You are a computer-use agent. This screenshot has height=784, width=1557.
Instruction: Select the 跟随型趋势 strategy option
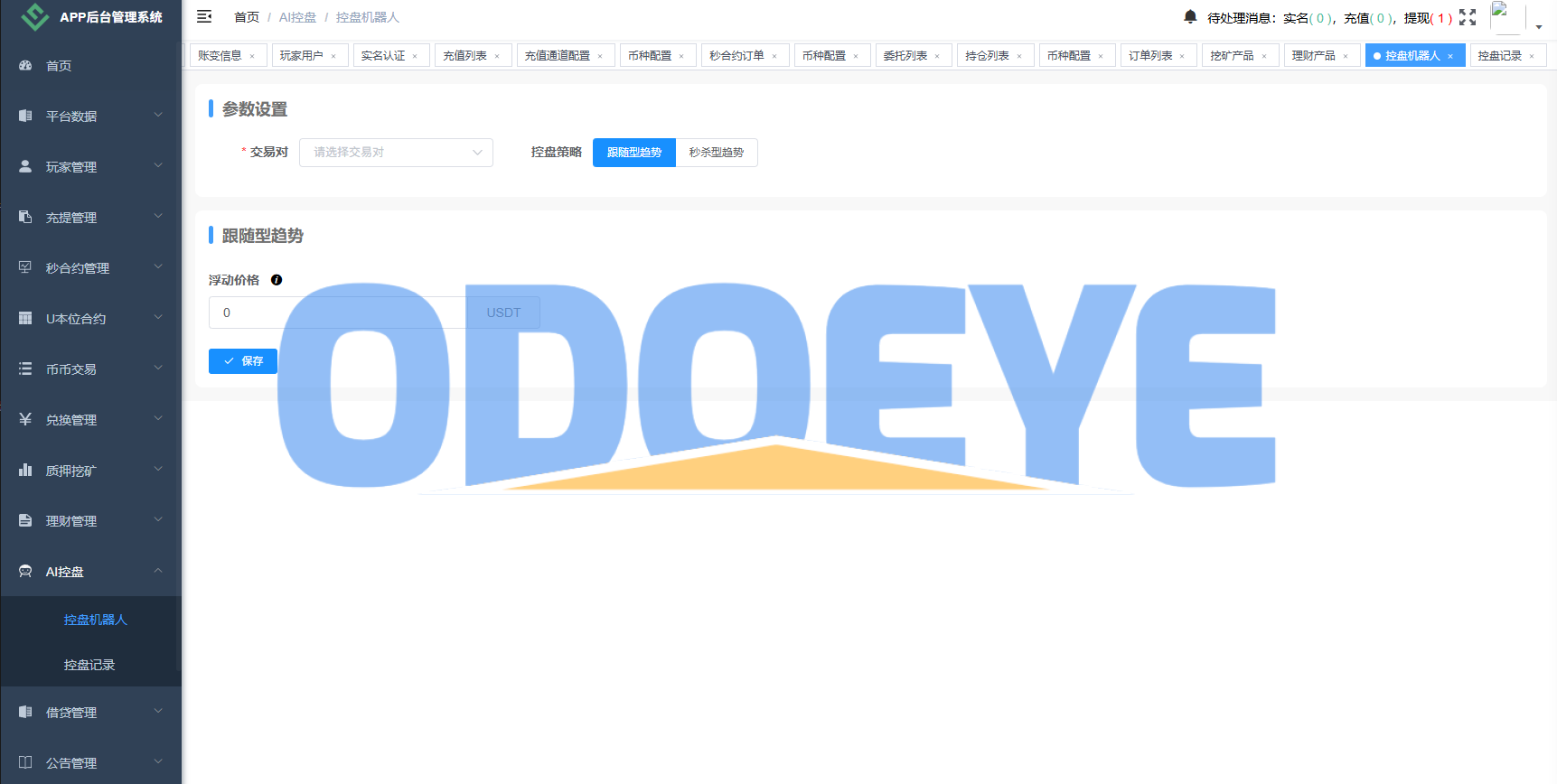click(634, 153)
